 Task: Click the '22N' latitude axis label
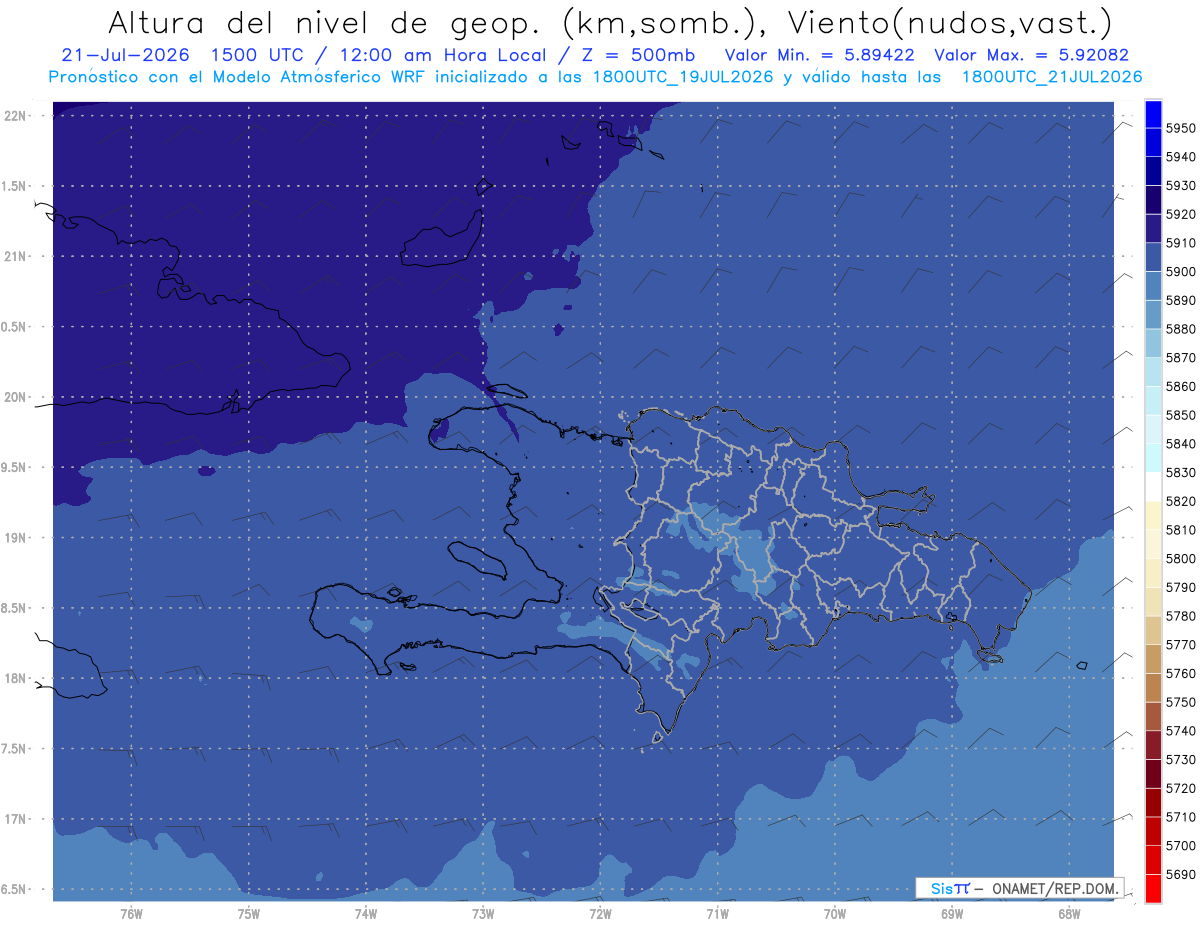tap(14, 115)
